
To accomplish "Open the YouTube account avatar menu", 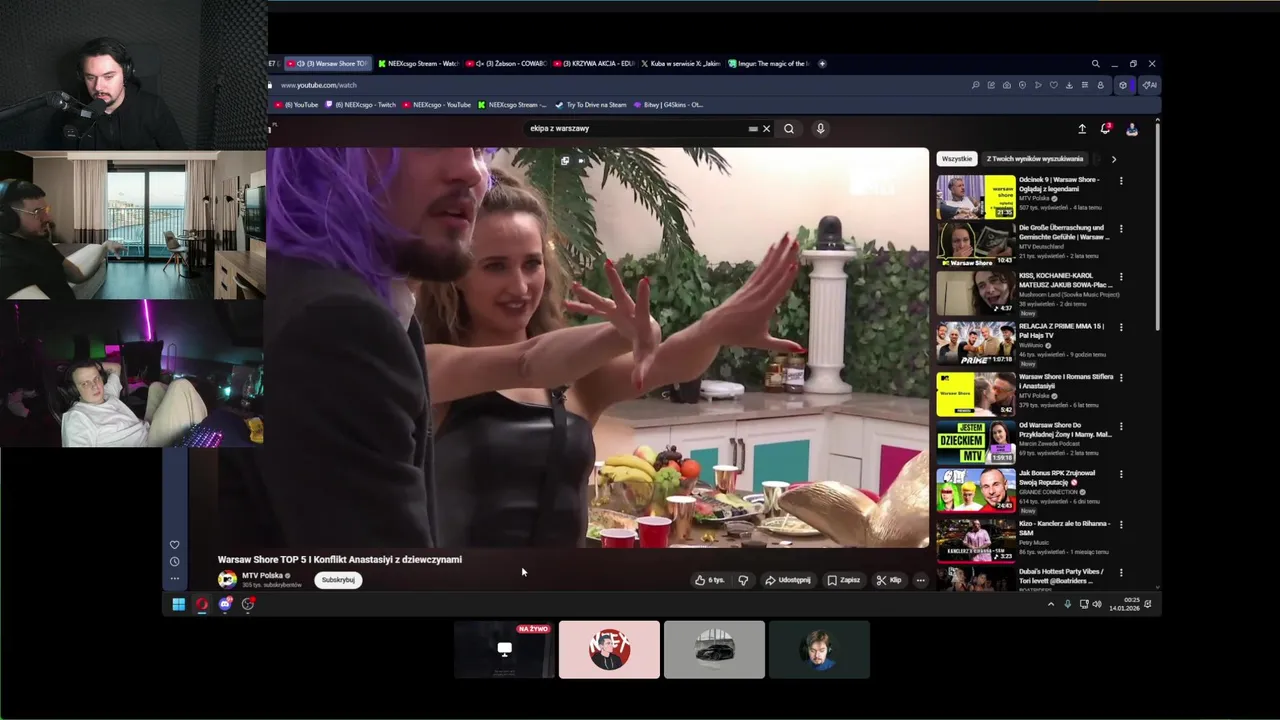I will [1132, 129].
